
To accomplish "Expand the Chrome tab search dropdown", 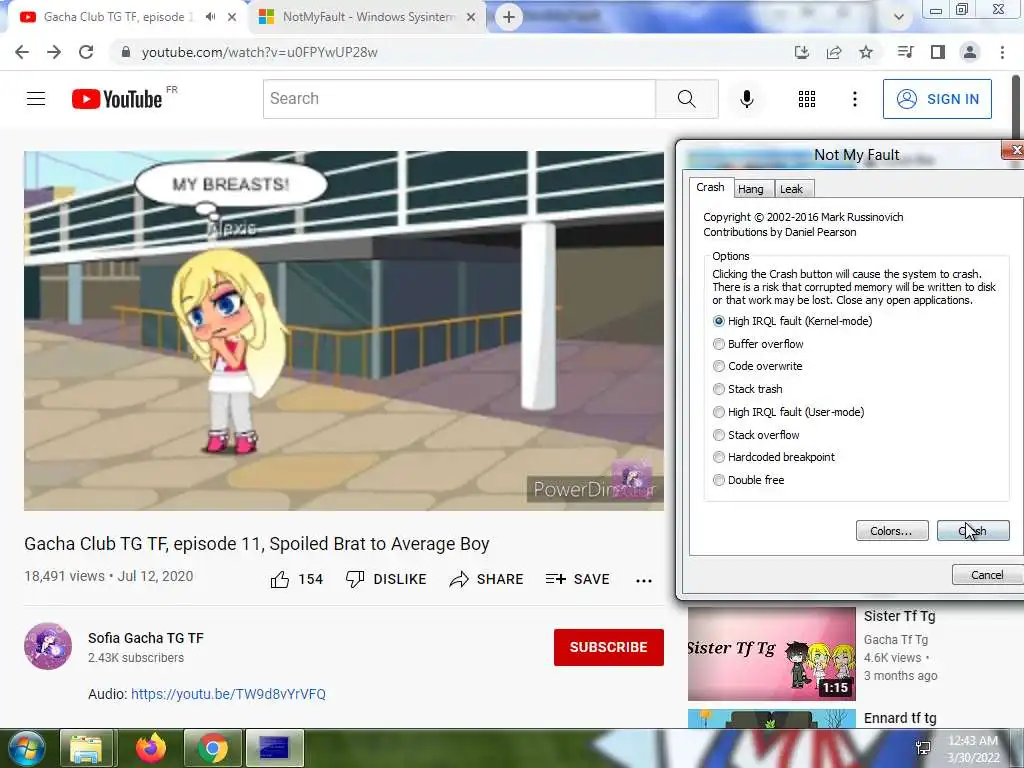I will (x=899, y=17).
